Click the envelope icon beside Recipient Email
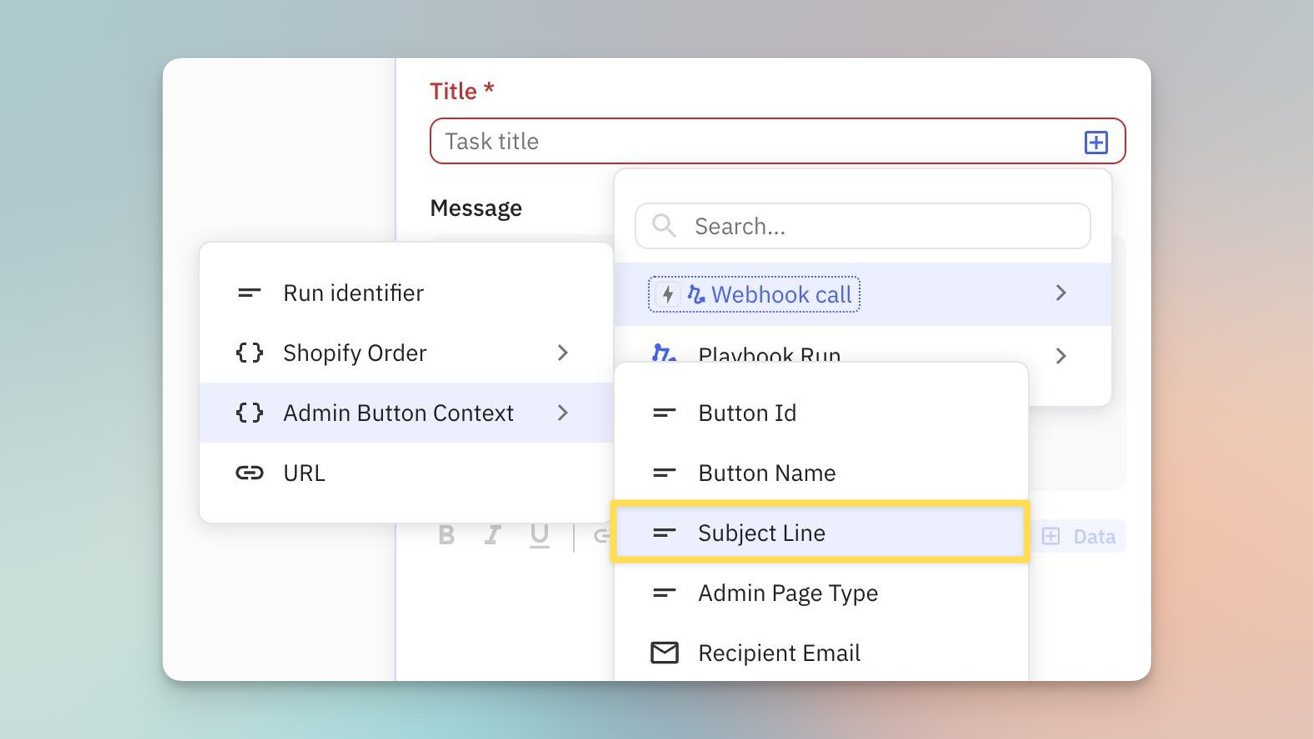 (664, 653)
